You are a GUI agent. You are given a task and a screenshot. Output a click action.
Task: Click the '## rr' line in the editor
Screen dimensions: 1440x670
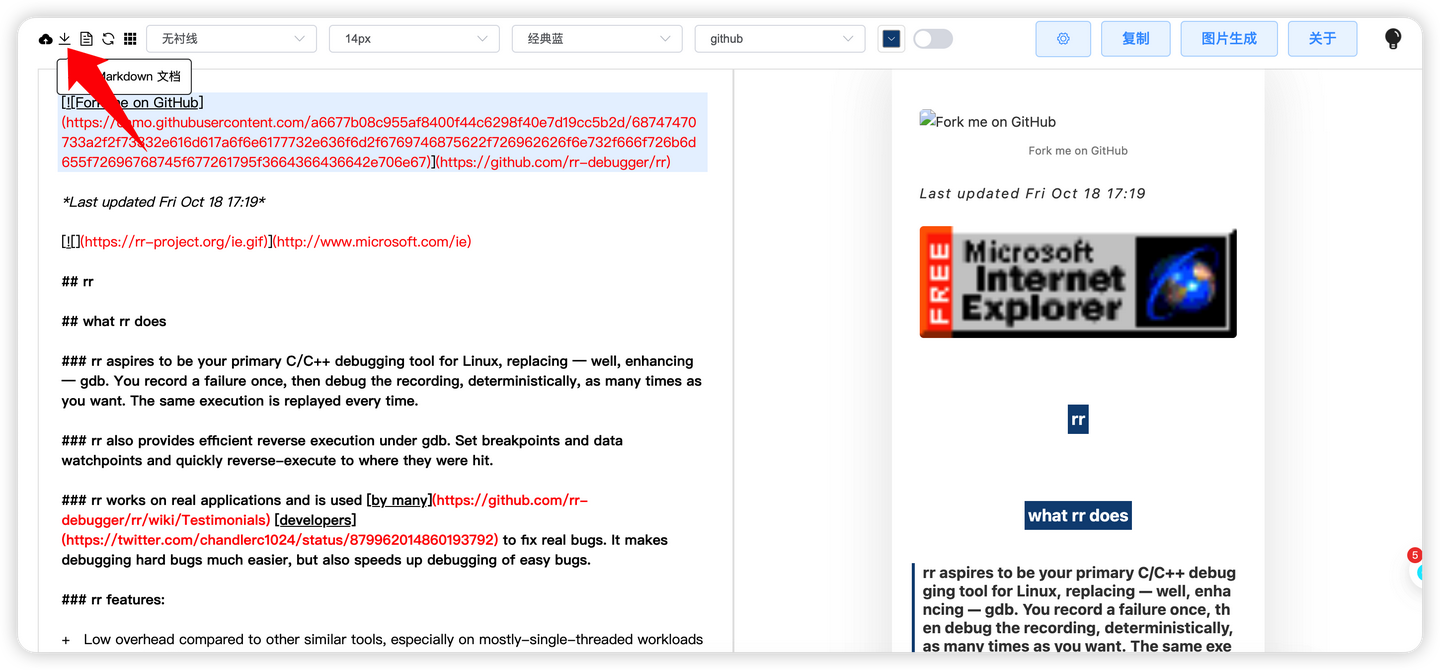click(78, 282)
